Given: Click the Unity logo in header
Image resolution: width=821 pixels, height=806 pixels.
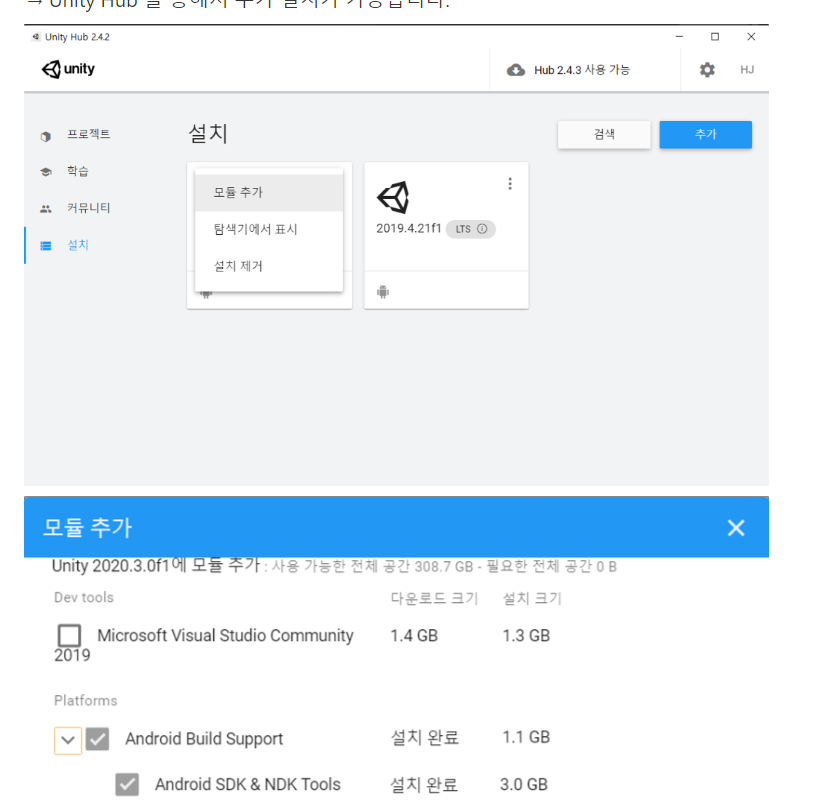Looking at the screenshot, I should click(68, 69).
